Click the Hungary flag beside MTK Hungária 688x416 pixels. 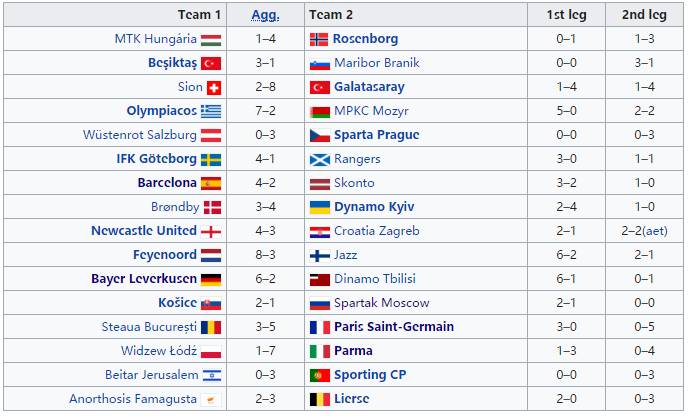point(211,39)
